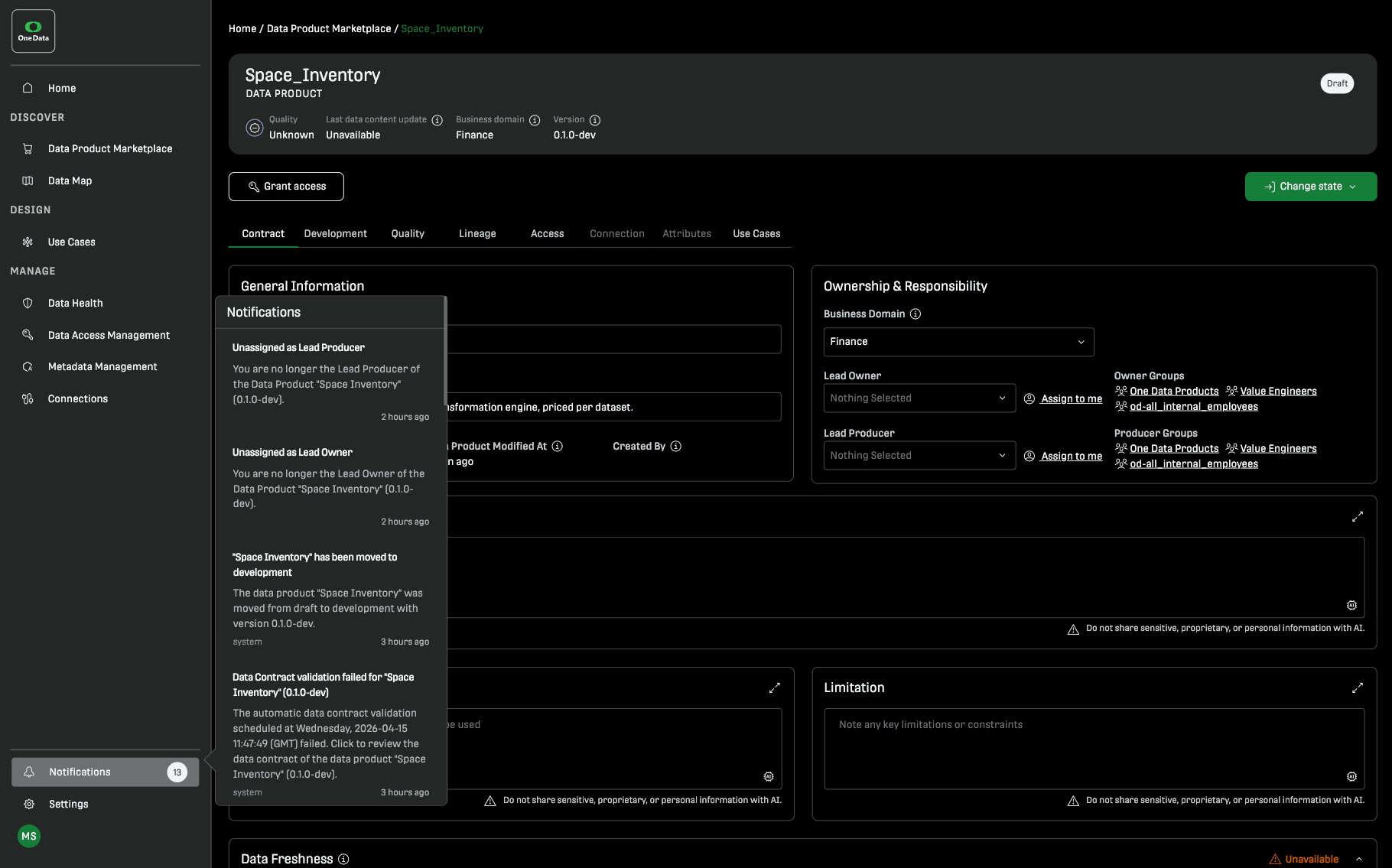Open the Change state dropdown button
Image resolution: width=1392 pixels, height=868 pixels.
click(1310, 187)
